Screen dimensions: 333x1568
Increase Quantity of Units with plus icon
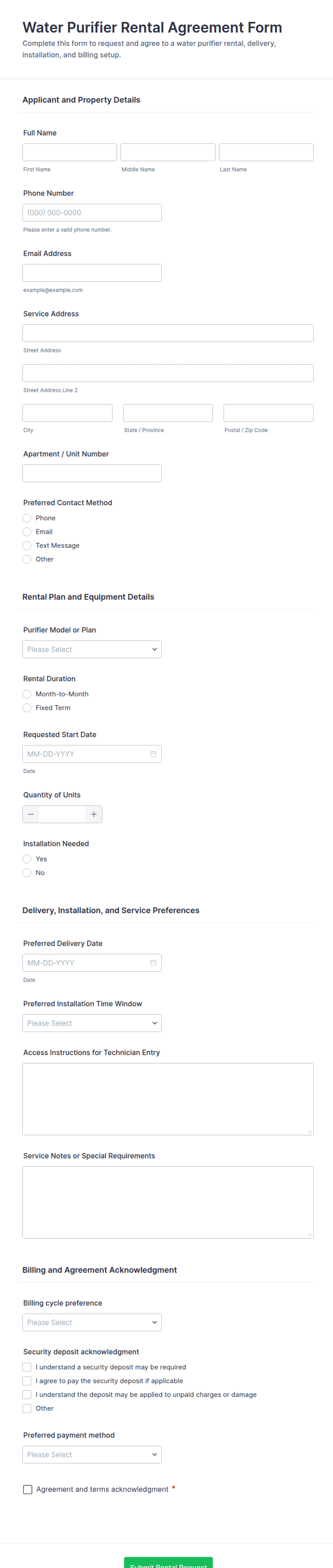point(93,814)
